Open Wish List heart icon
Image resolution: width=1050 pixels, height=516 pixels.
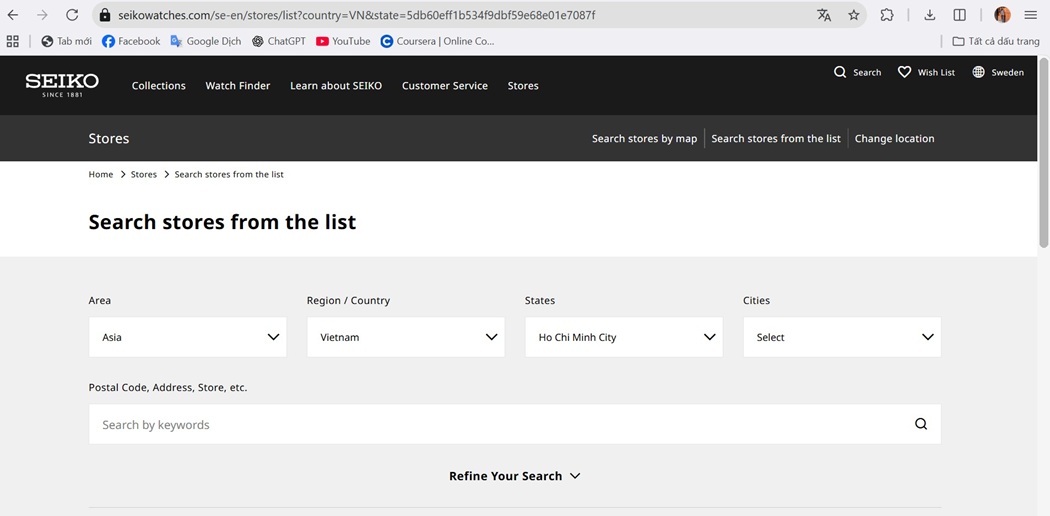coord(905,72)
